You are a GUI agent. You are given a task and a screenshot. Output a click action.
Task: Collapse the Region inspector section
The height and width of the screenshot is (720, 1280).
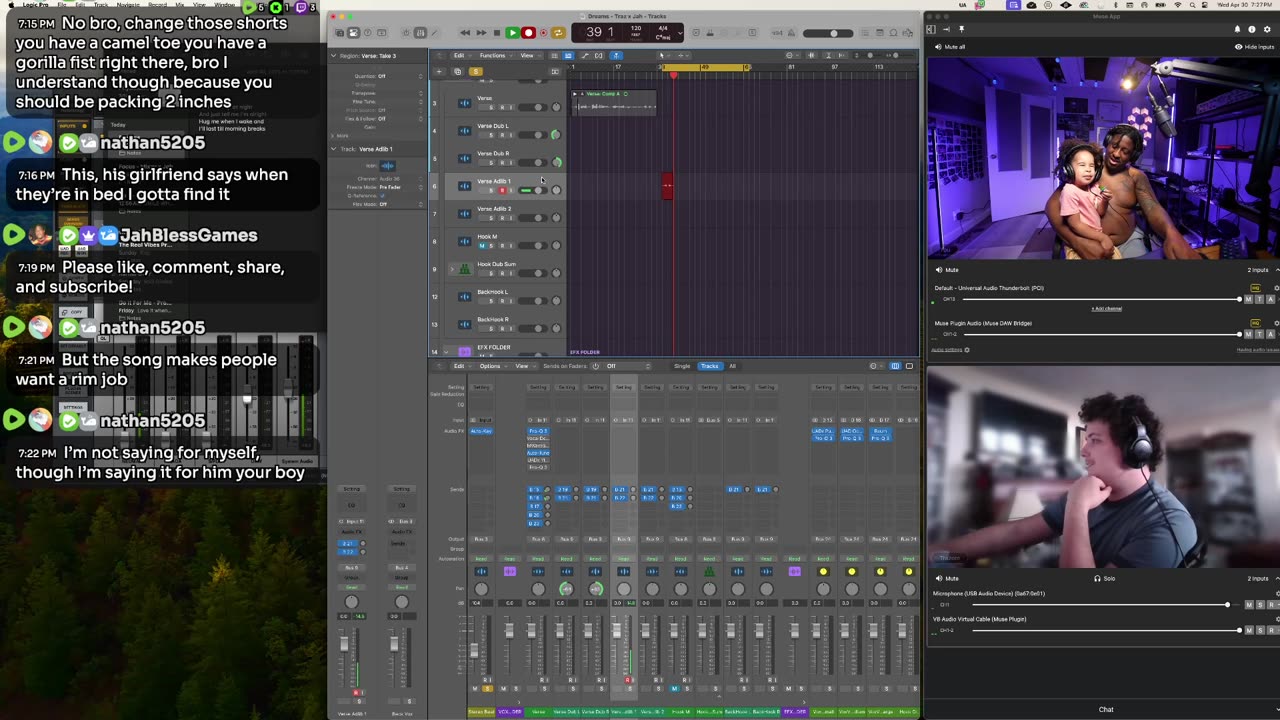pyautogui.click(x=334, y=55)
